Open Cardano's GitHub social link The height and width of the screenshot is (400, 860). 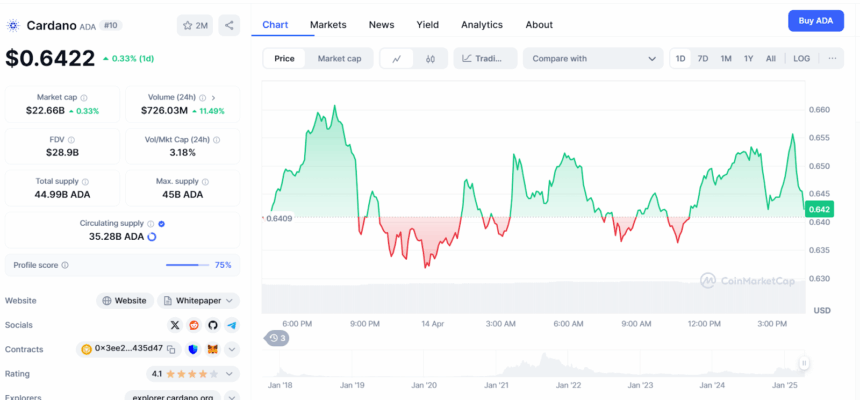213,325
